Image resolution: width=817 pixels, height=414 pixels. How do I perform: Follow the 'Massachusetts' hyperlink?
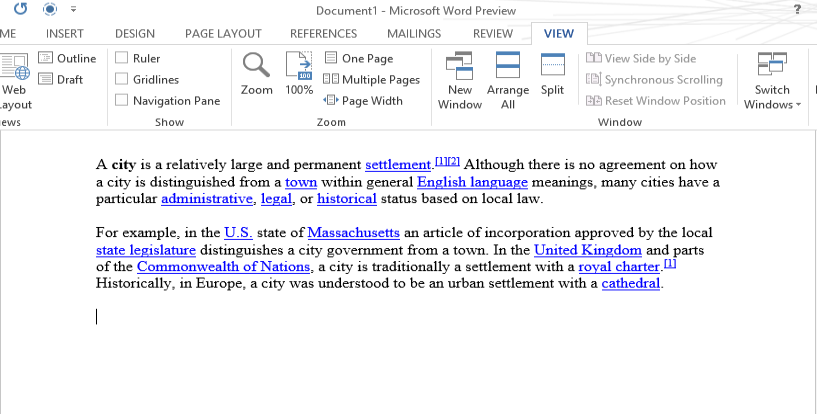354,232
